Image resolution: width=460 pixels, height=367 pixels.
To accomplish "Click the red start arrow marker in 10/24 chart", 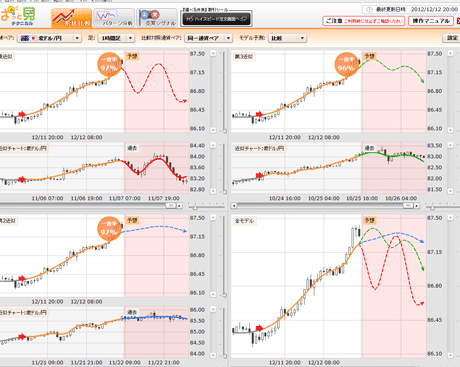I will tap(259, 176).
